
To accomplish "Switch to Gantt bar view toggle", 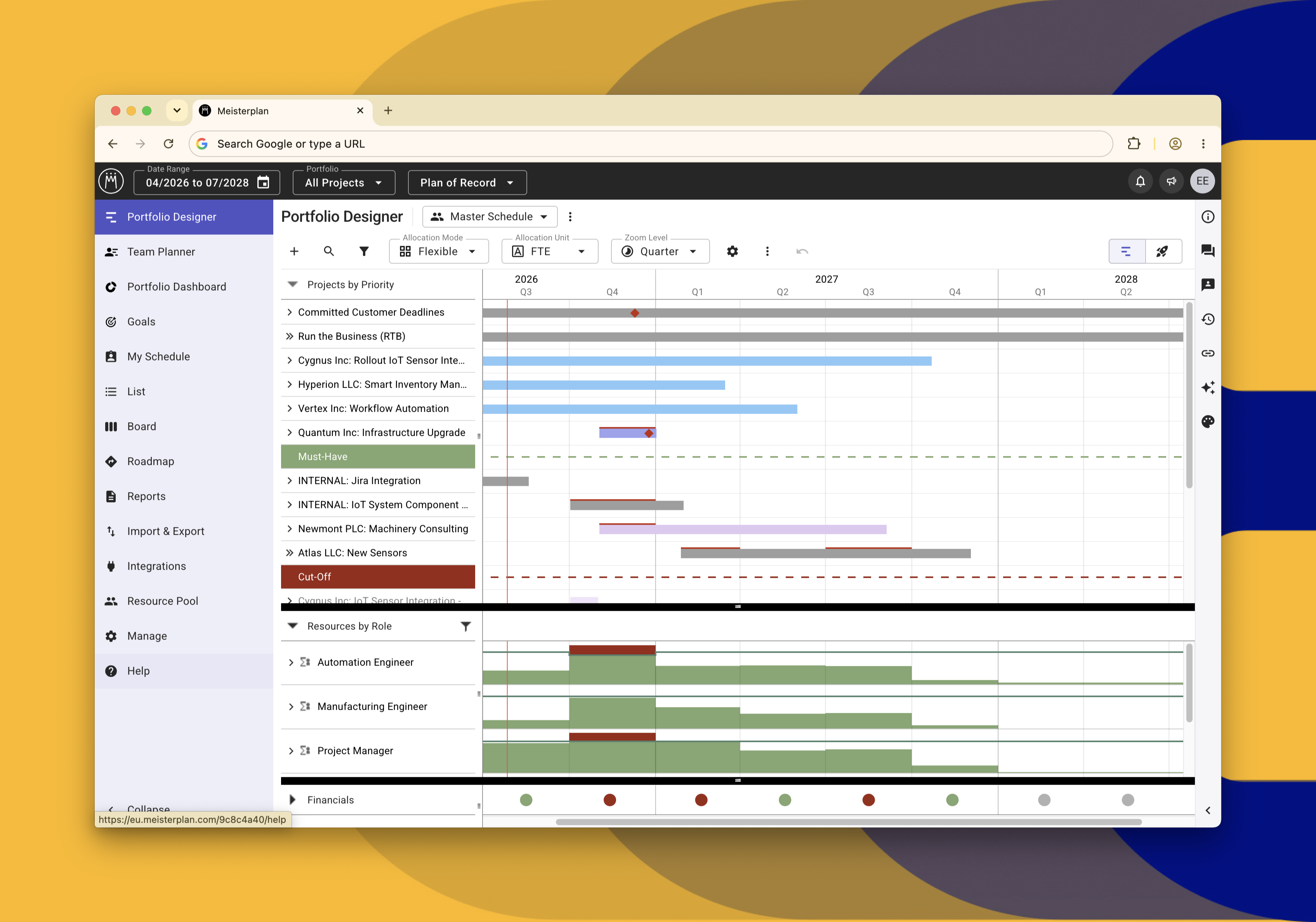I will (x=1126, y=251).
